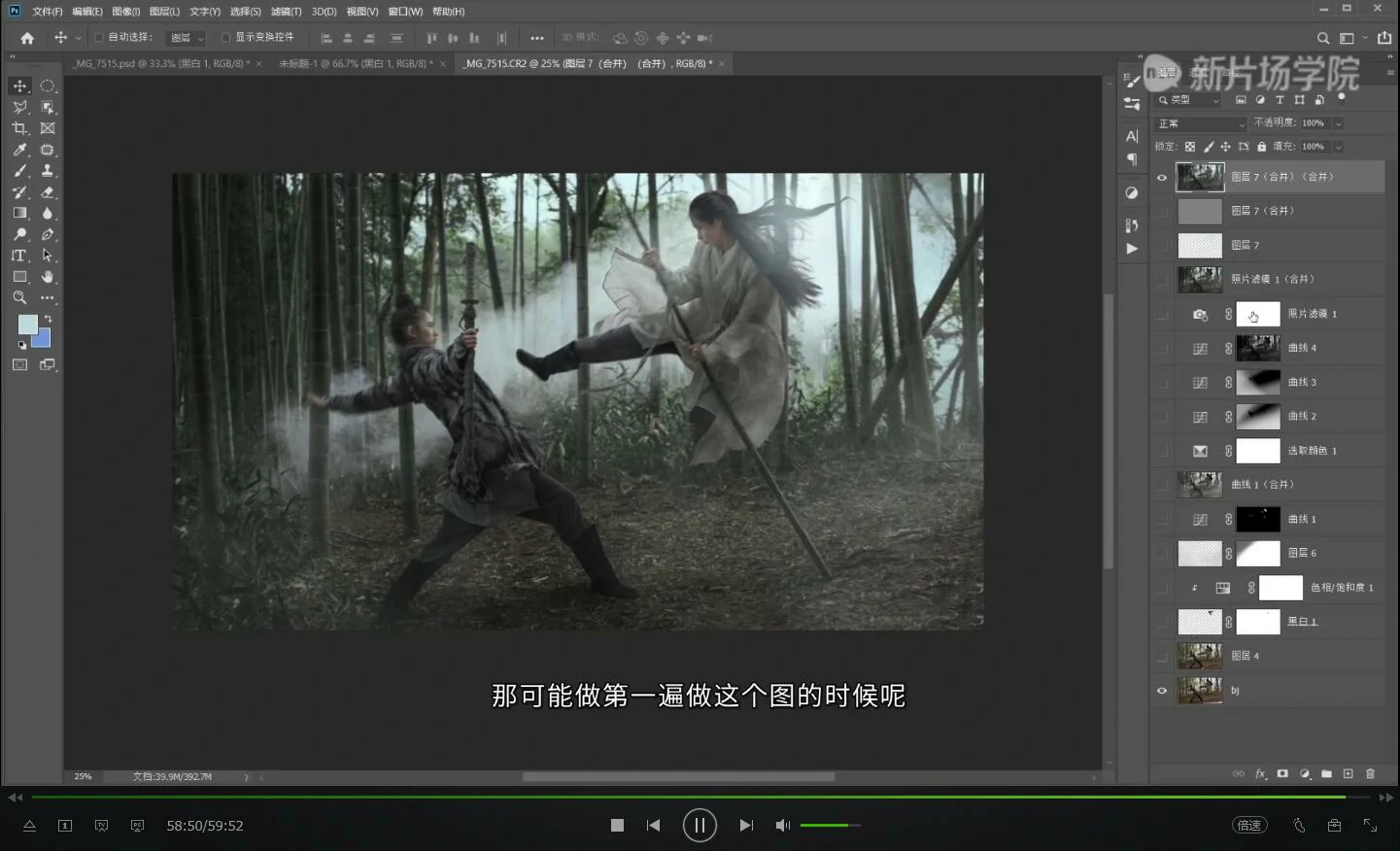This screenshot has width=1400, height=851.
Task: Select the Dodge tool
Action: 19,234
